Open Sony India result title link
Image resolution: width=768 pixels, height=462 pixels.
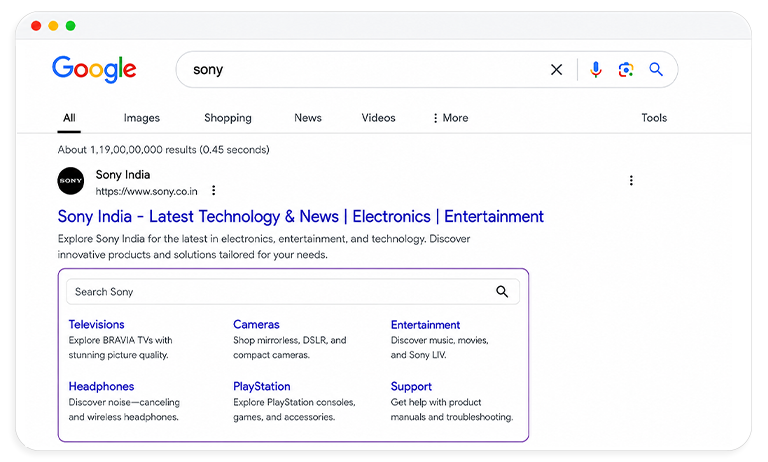point(301,217)
